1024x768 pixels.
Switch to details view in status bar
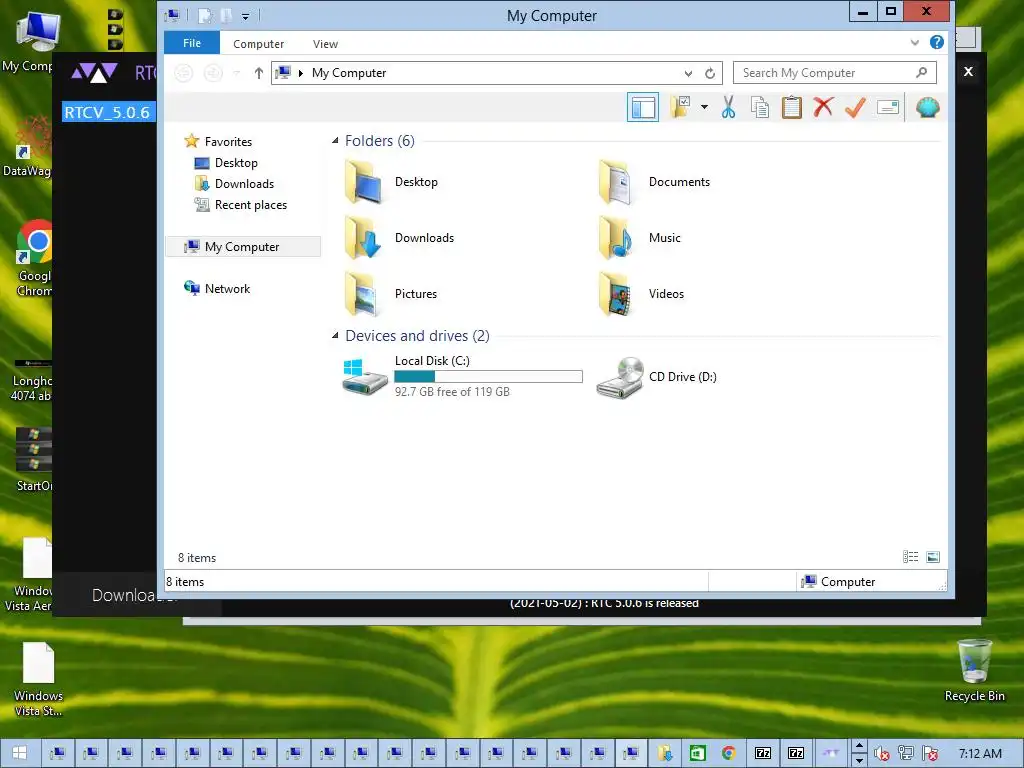click(910, 556)
